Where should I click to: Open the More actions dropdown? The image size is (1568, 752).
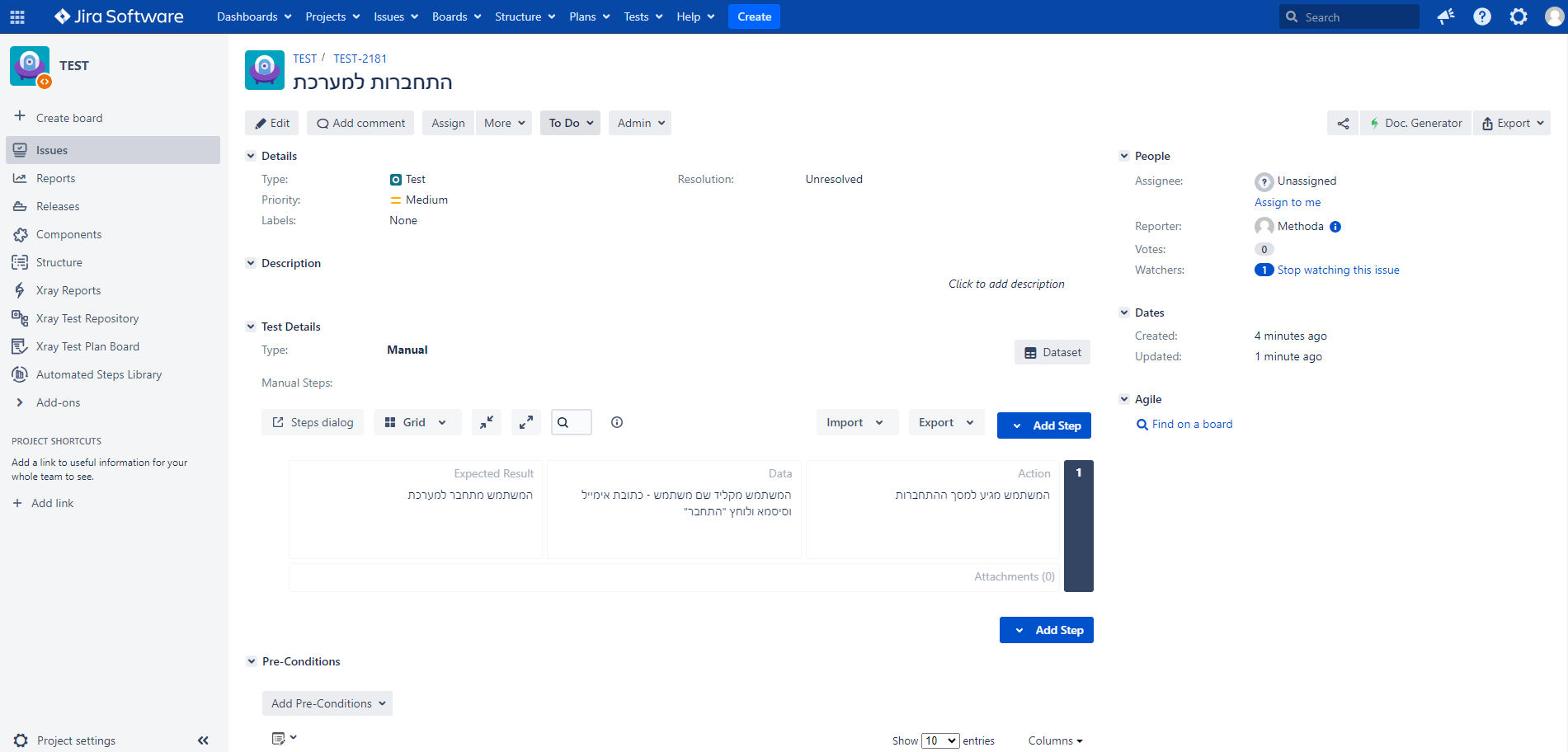504,123
